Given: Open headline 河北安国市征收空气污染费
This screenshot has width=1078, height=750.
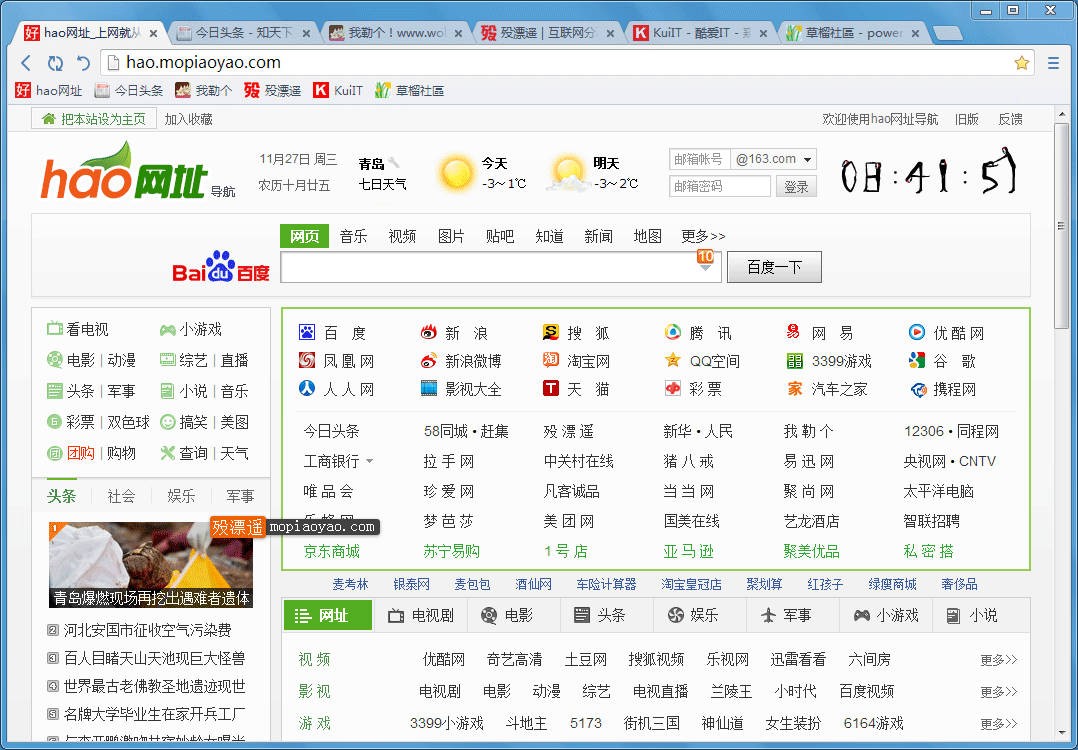Looking at the screenshot, I should coord(147,630).
